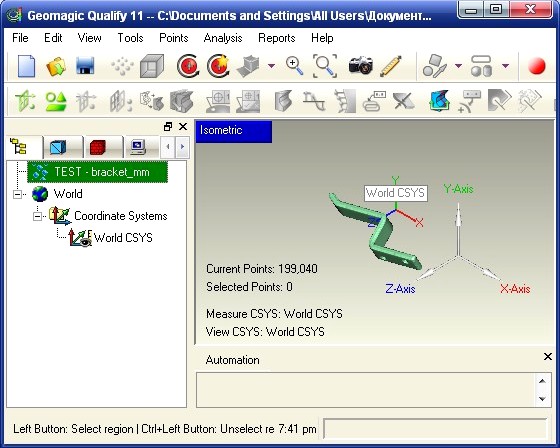The image size is (560, 448).
Task: Open dropdown arrow beside shapes-and-pen tool
Action: pos(458,66)
